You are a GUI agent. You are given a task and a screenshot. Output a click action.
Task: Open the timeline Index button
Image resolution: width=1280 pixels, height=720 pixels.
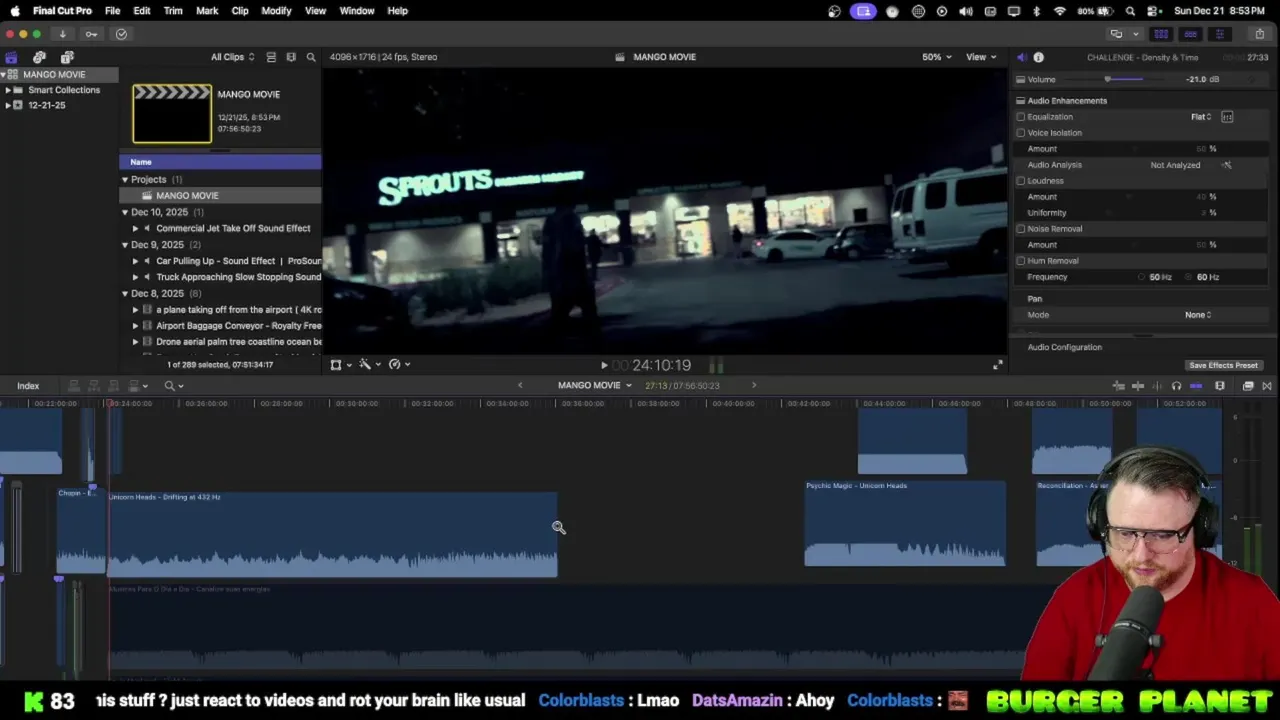[x=28, y=386]
